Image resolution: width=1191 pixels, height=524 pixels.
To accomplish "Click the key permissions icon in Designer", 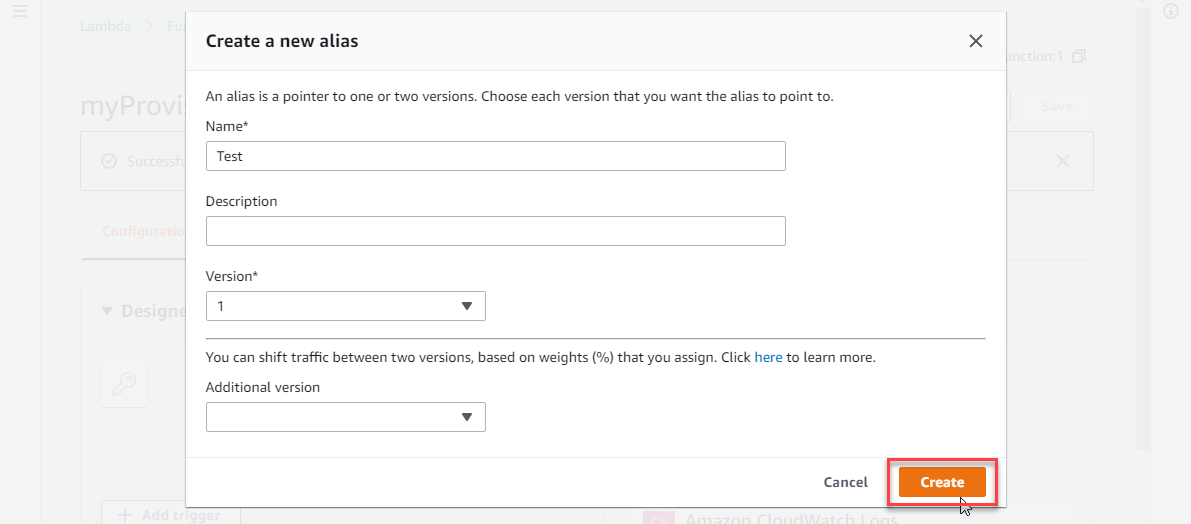I will pos(126,383).
